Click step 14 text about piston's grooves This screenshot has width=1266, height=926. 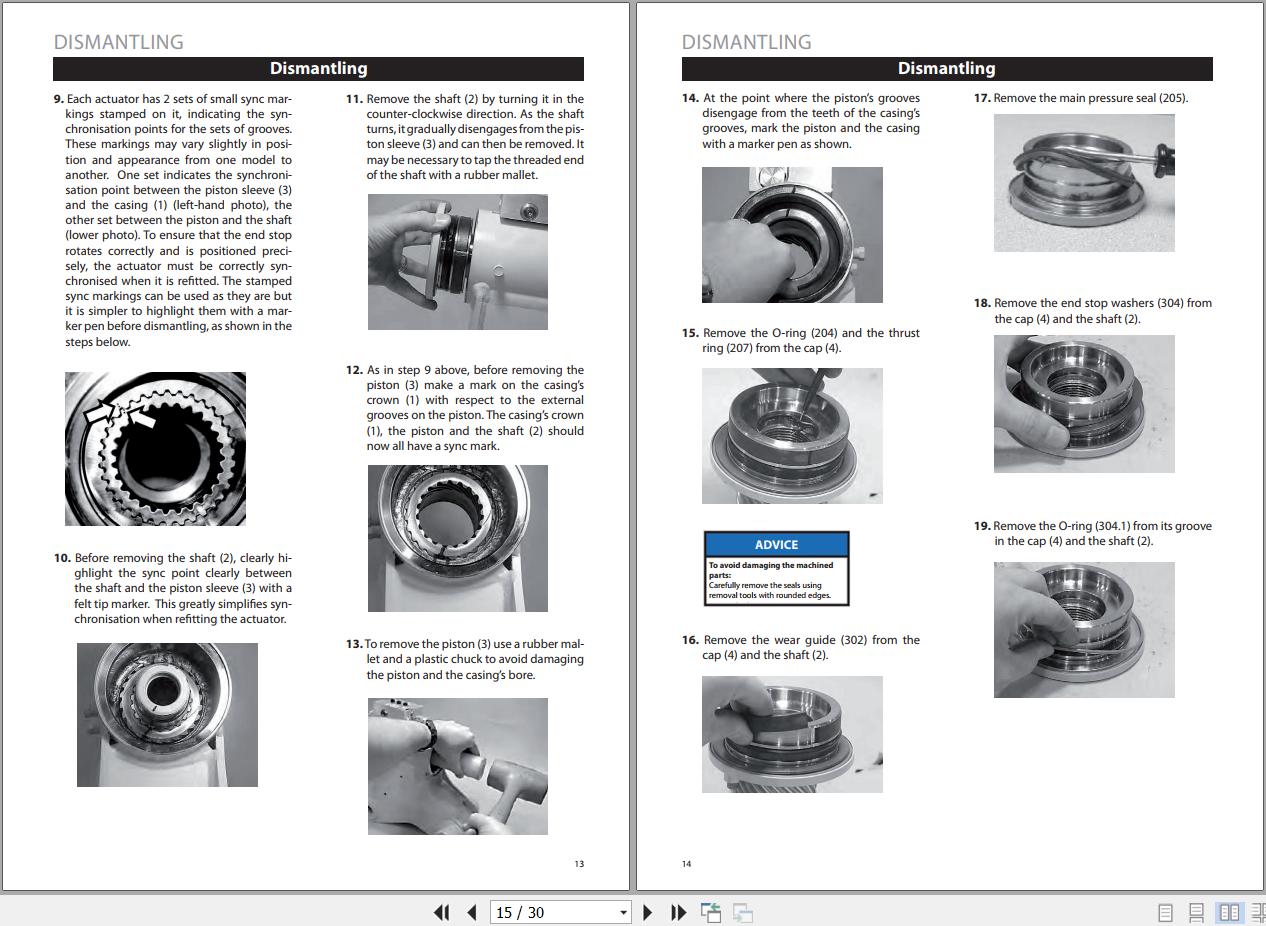(801, 121)
